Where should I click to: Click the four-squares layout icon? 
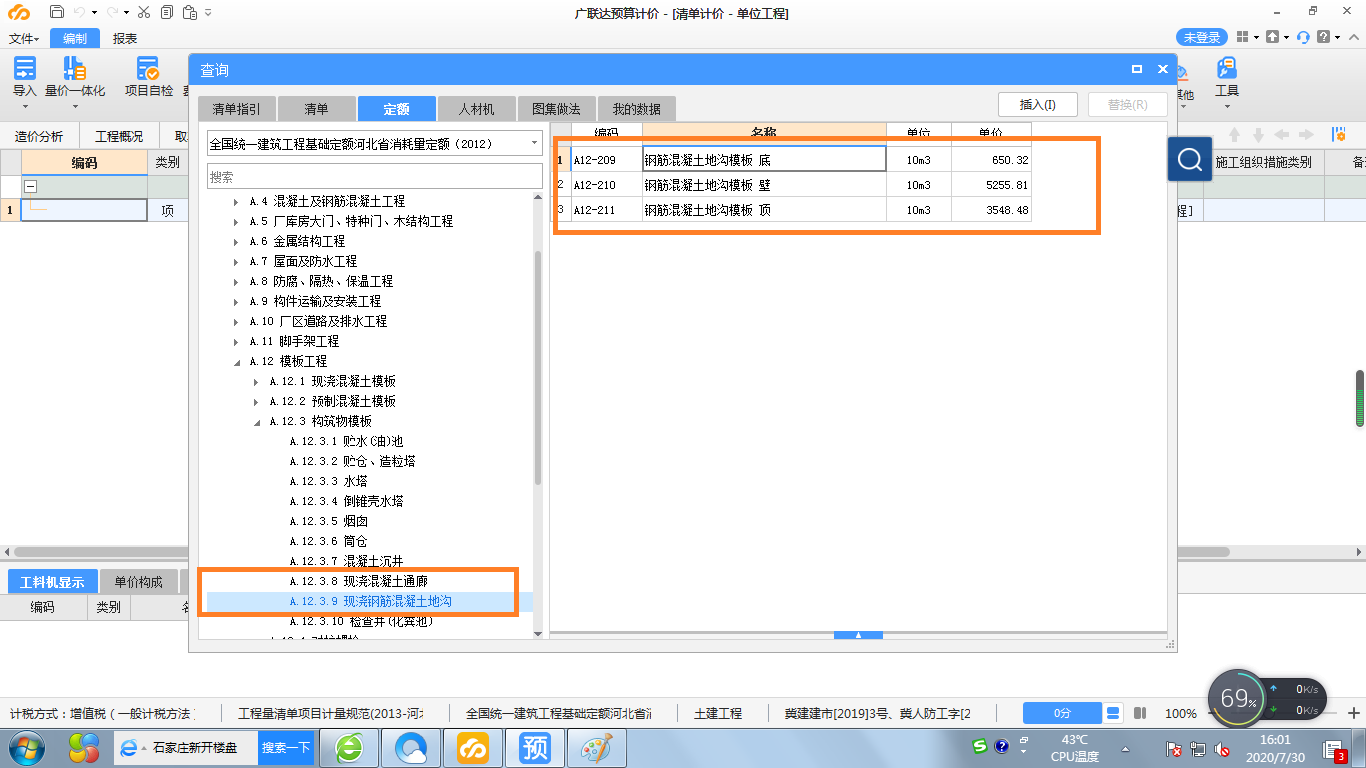1242,37
